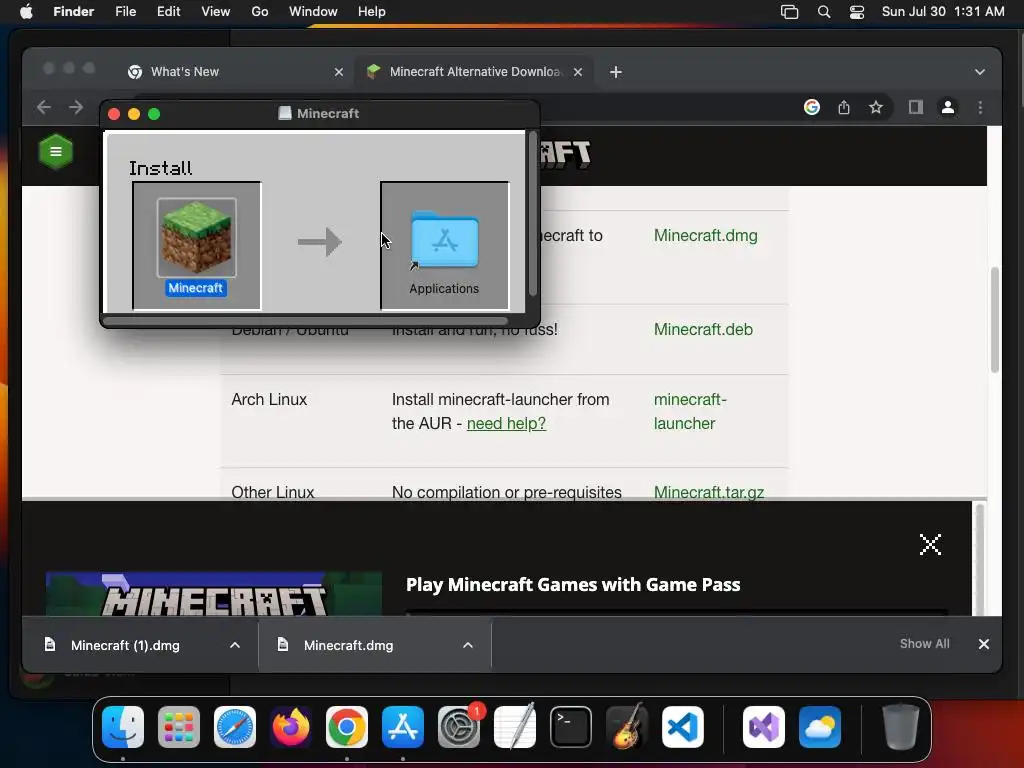The height and width of the screenshot is (768, 1024).
Task: Download Minecraft.dmg link
Action: click(705, 235)
